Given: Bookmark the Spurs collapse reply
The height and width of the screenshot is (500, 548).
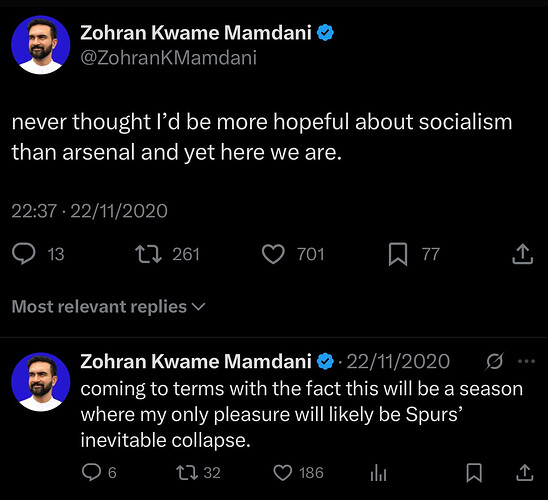Looking at the screenshot, I should (474, 473).
